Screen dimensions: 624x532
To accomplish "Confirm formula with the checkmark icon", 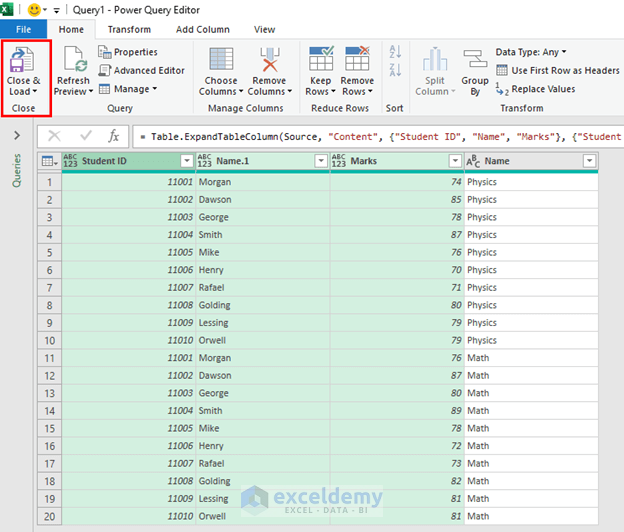I will tap(86, 136).
